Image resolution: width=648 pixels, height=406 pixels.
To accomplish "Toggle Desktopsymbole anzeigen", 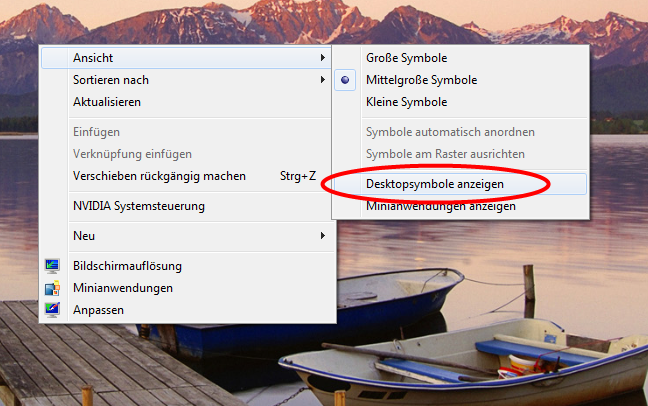I will point(460,184).
